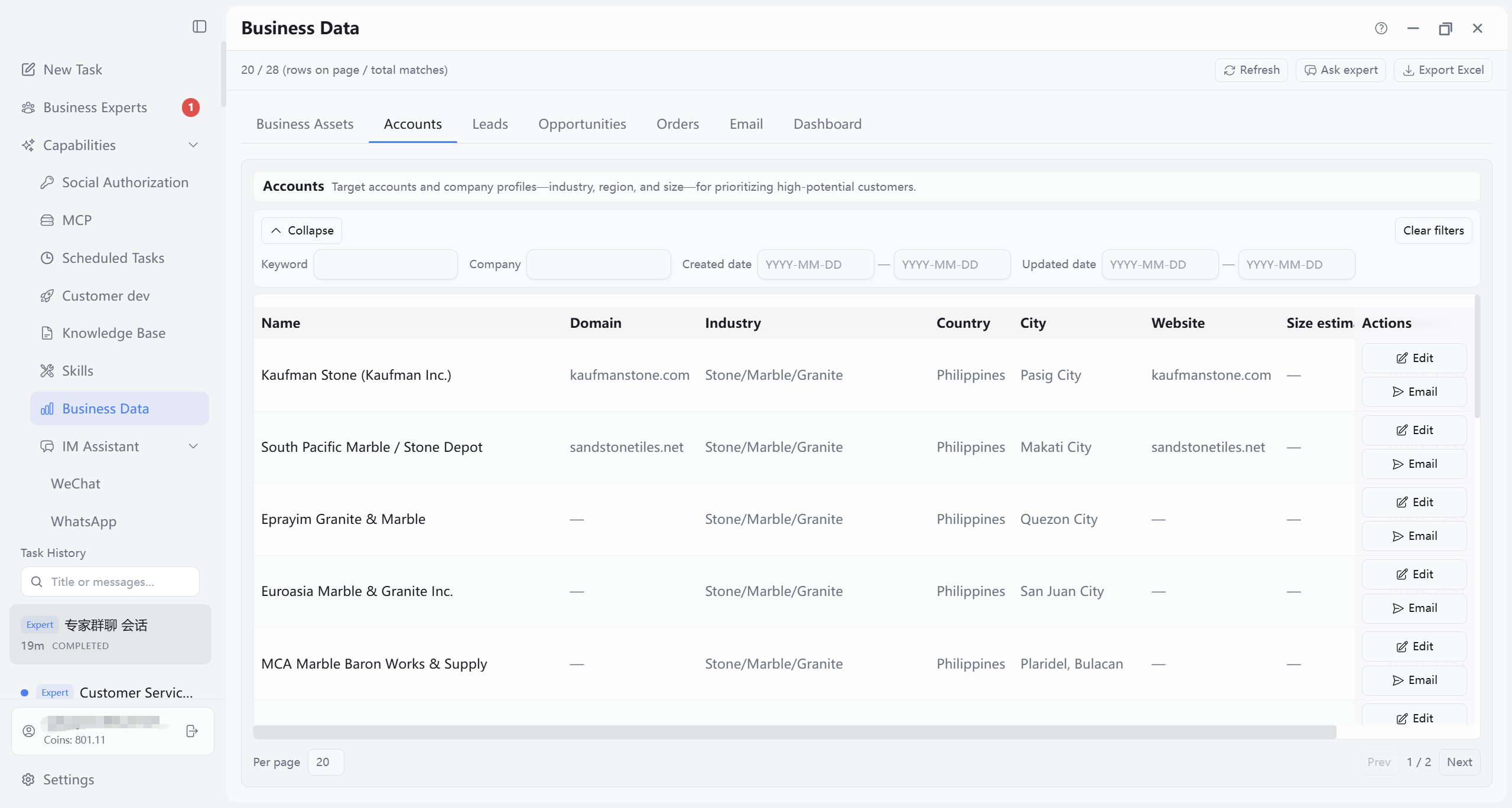Click the red notification badge on Business Experts

pyautogui.click(x=191, y=107)
